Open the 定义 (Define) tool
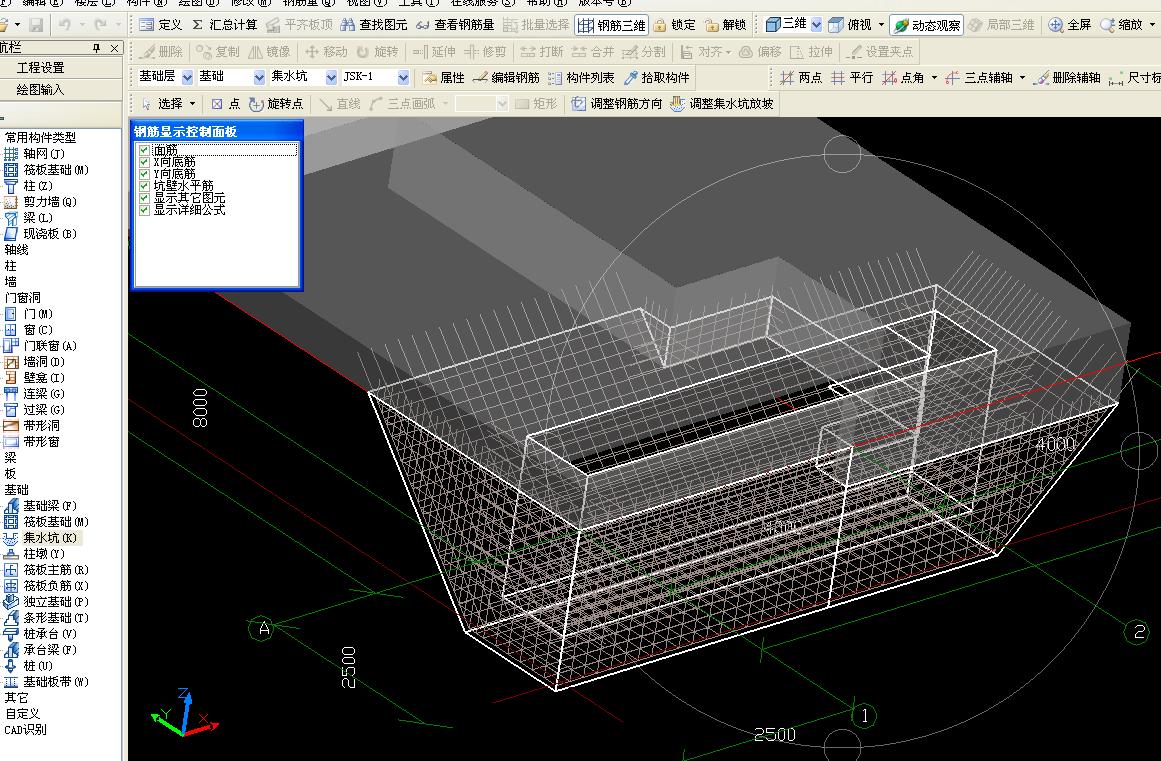 [161, 25]
